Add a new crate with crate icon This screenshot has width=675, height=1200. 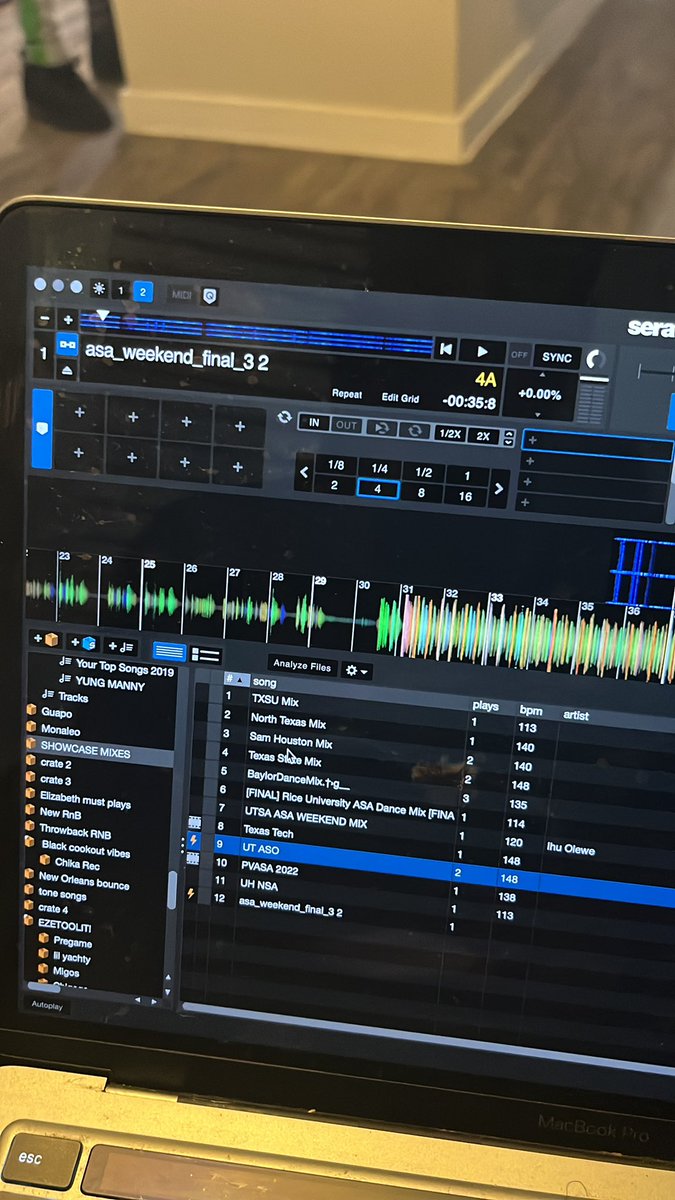tap(46, 639)
